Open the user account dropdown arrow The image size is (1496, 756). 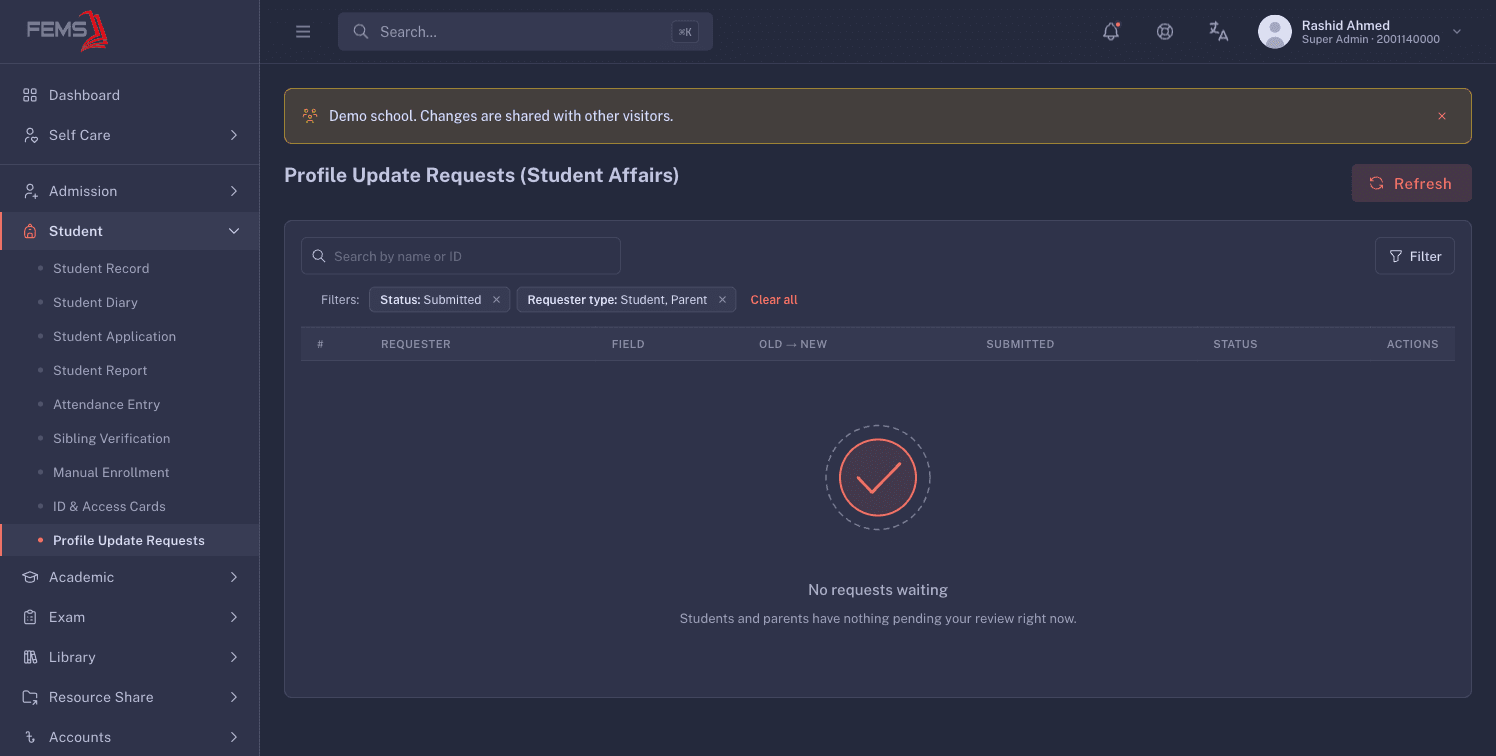click(1457, 32)
